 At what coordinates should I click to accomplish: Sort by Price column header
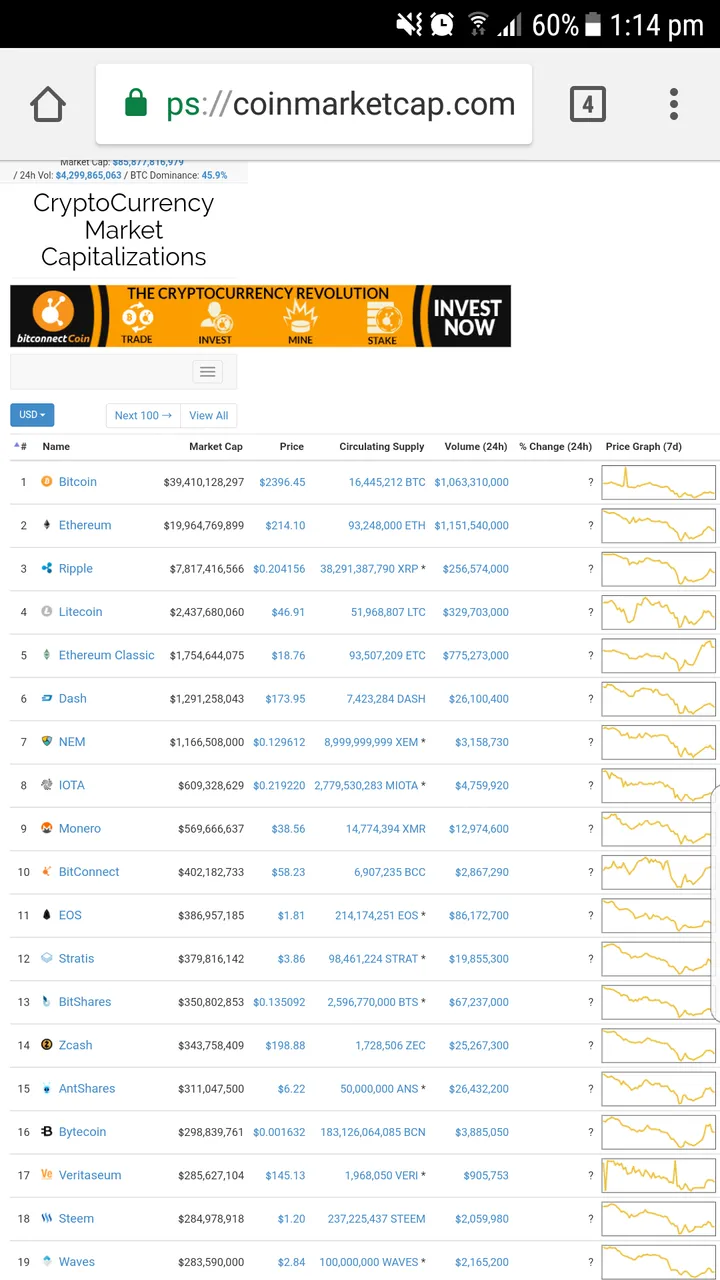pos(292,446)
